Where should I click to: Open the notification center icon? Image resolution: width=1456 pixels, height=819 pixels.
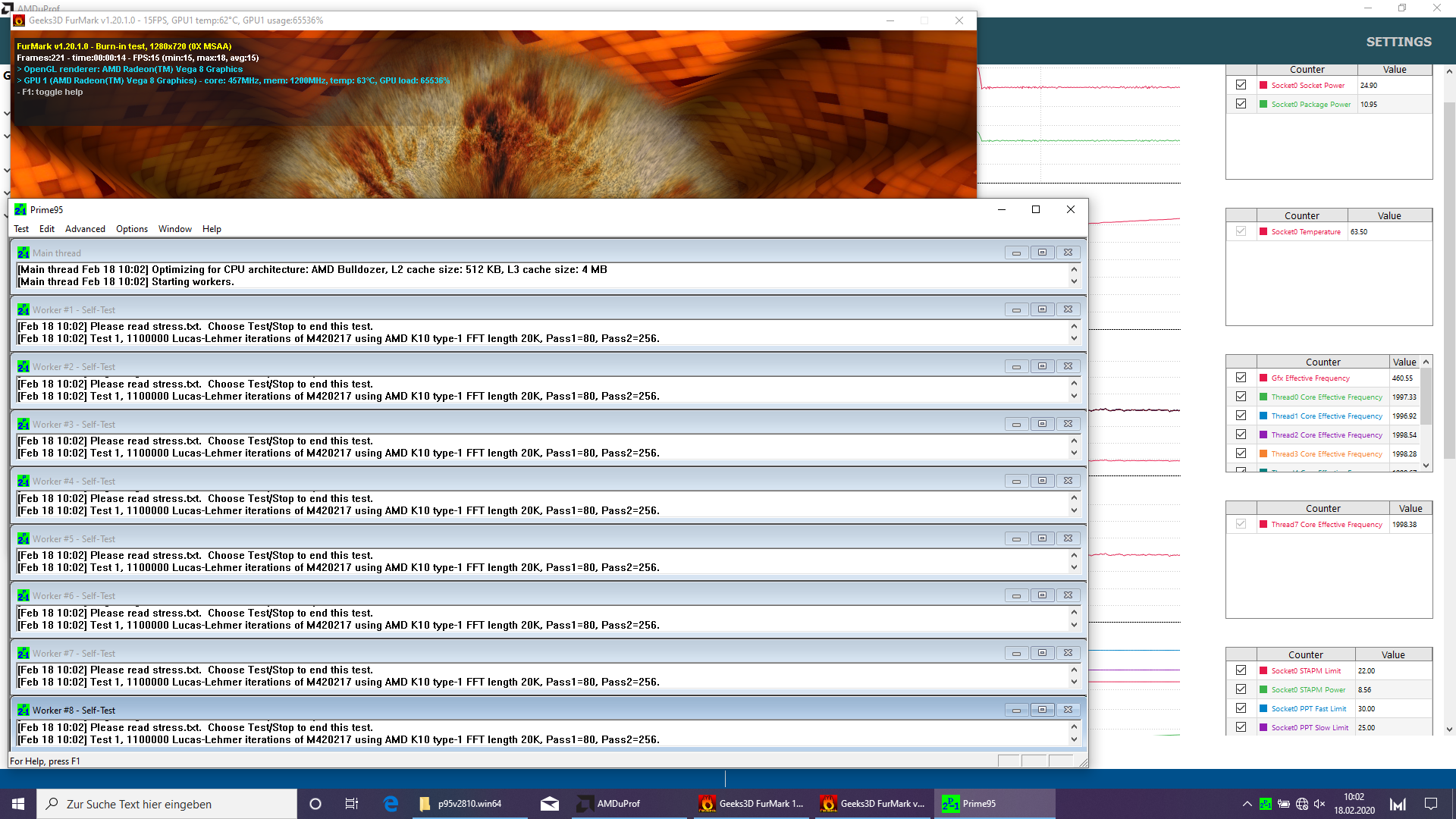click(1431, 804)
